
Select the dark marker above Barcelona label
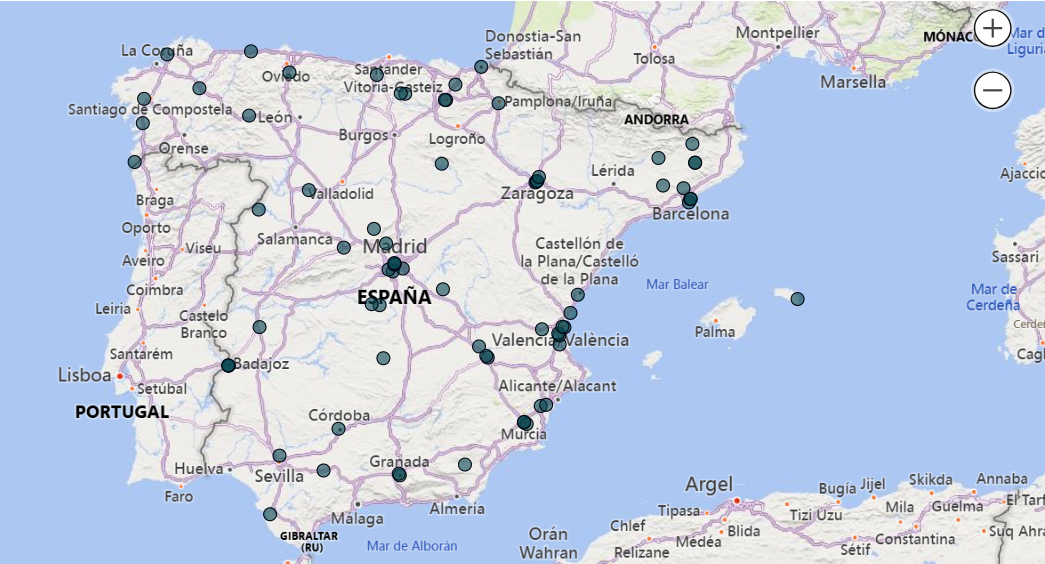690,199
